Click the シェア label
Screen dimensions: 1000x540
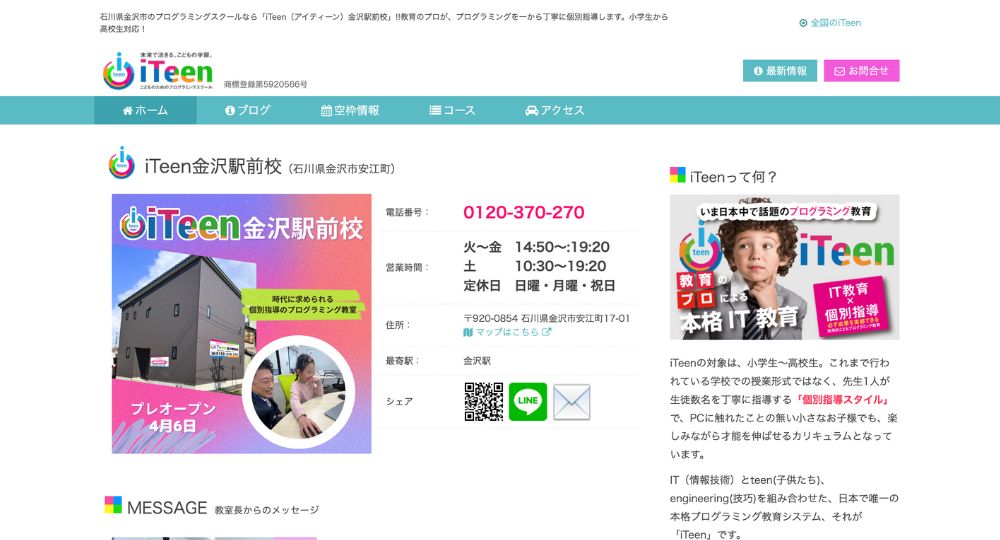399,401
